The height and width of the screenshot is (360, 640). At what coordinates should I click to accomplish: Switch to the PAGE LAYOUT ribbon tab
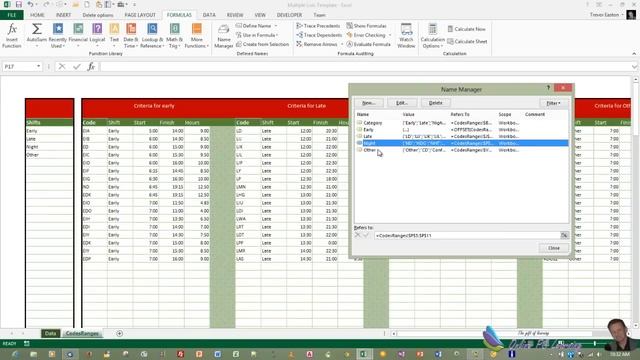(x=140, y=15)
